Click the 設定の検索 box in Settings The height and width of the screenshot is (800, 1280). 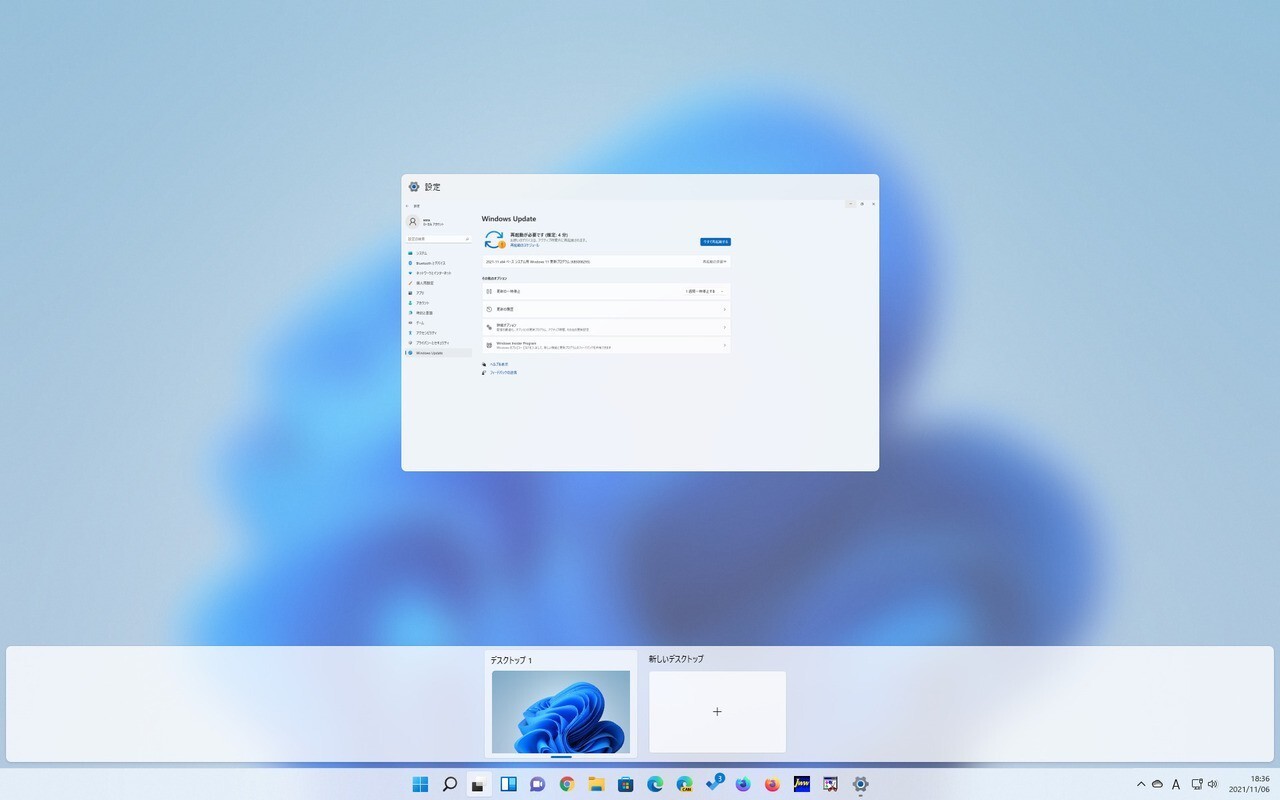pos(438,239)
